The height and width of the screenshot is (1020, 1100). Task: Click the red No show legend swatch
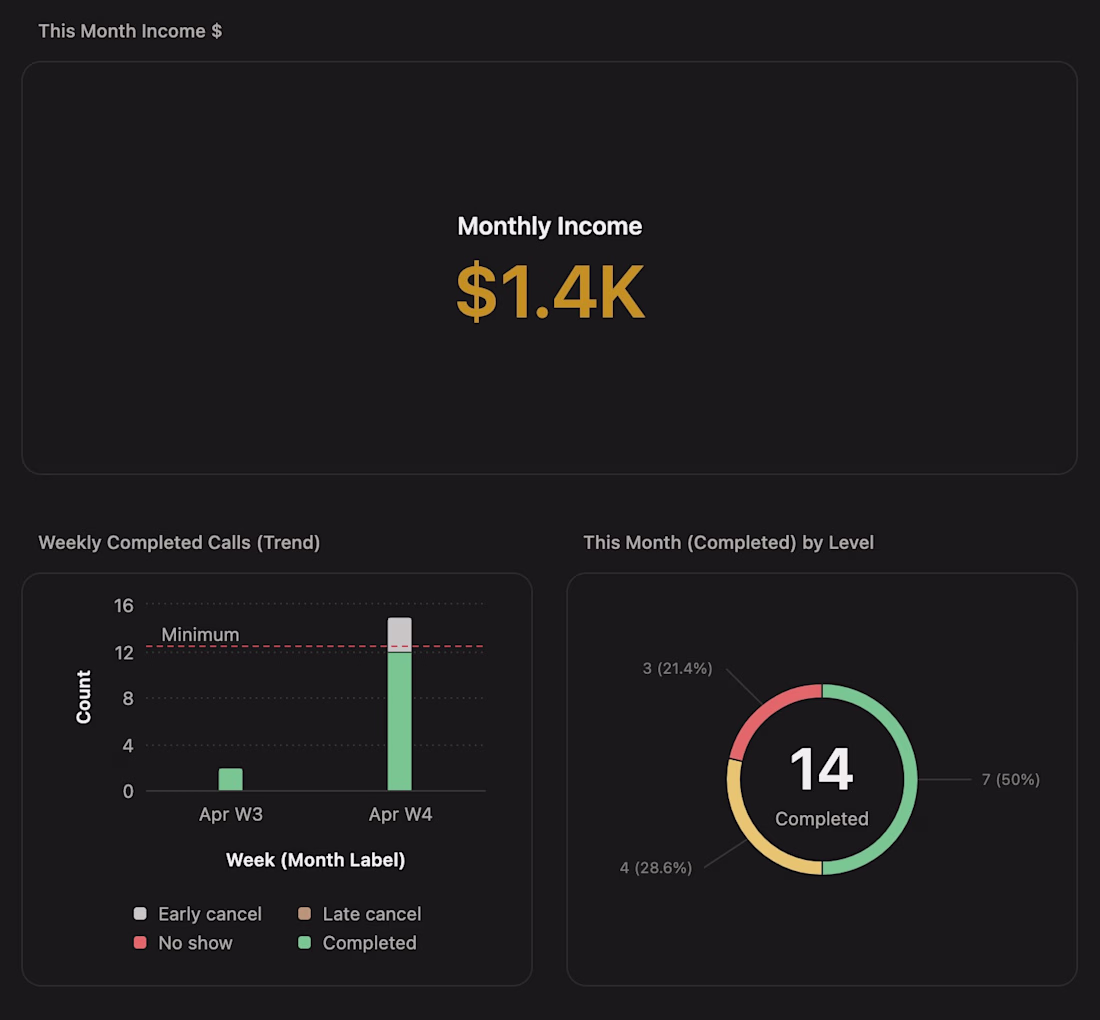tap(140, 943)
